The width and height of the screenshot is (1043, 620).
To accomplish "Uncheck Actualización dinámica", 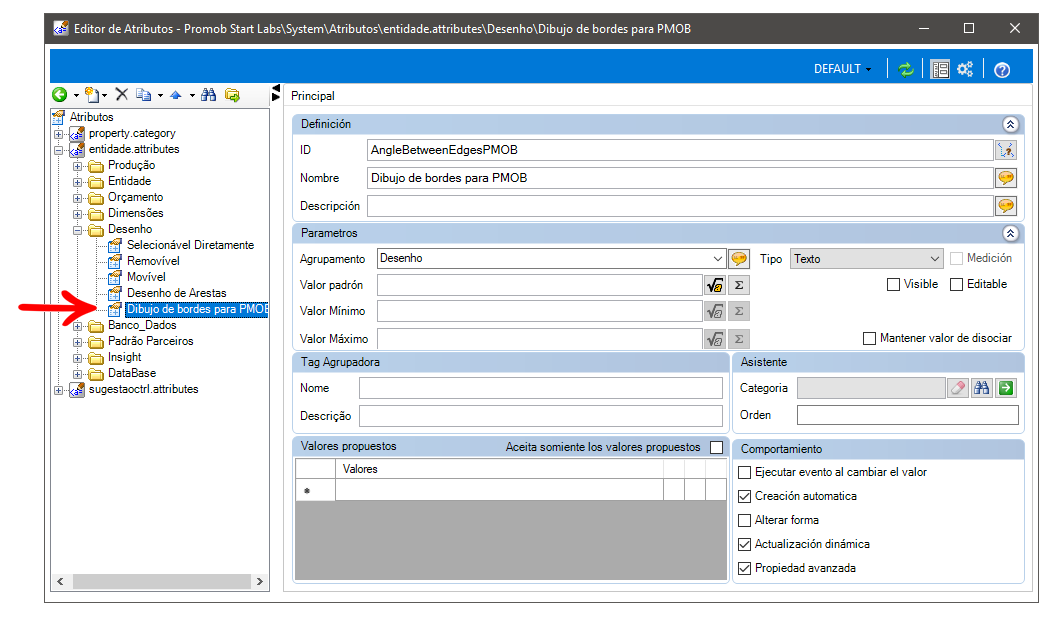I will [x=745, y=544].
